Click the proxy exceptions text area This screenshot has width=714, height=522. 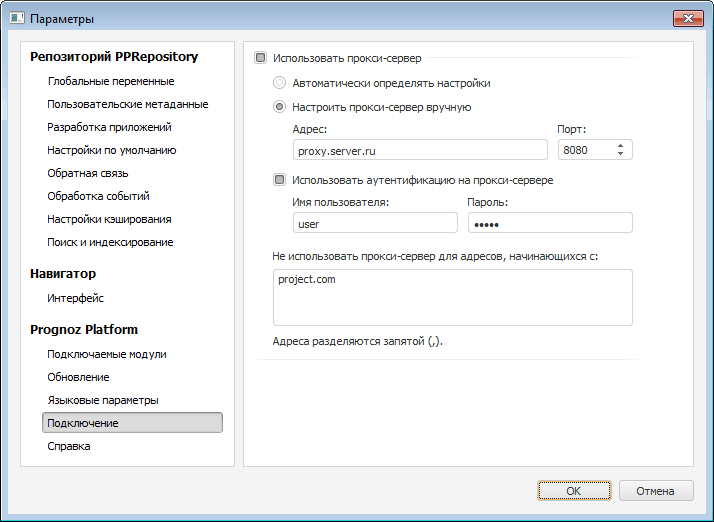(453, 297)
